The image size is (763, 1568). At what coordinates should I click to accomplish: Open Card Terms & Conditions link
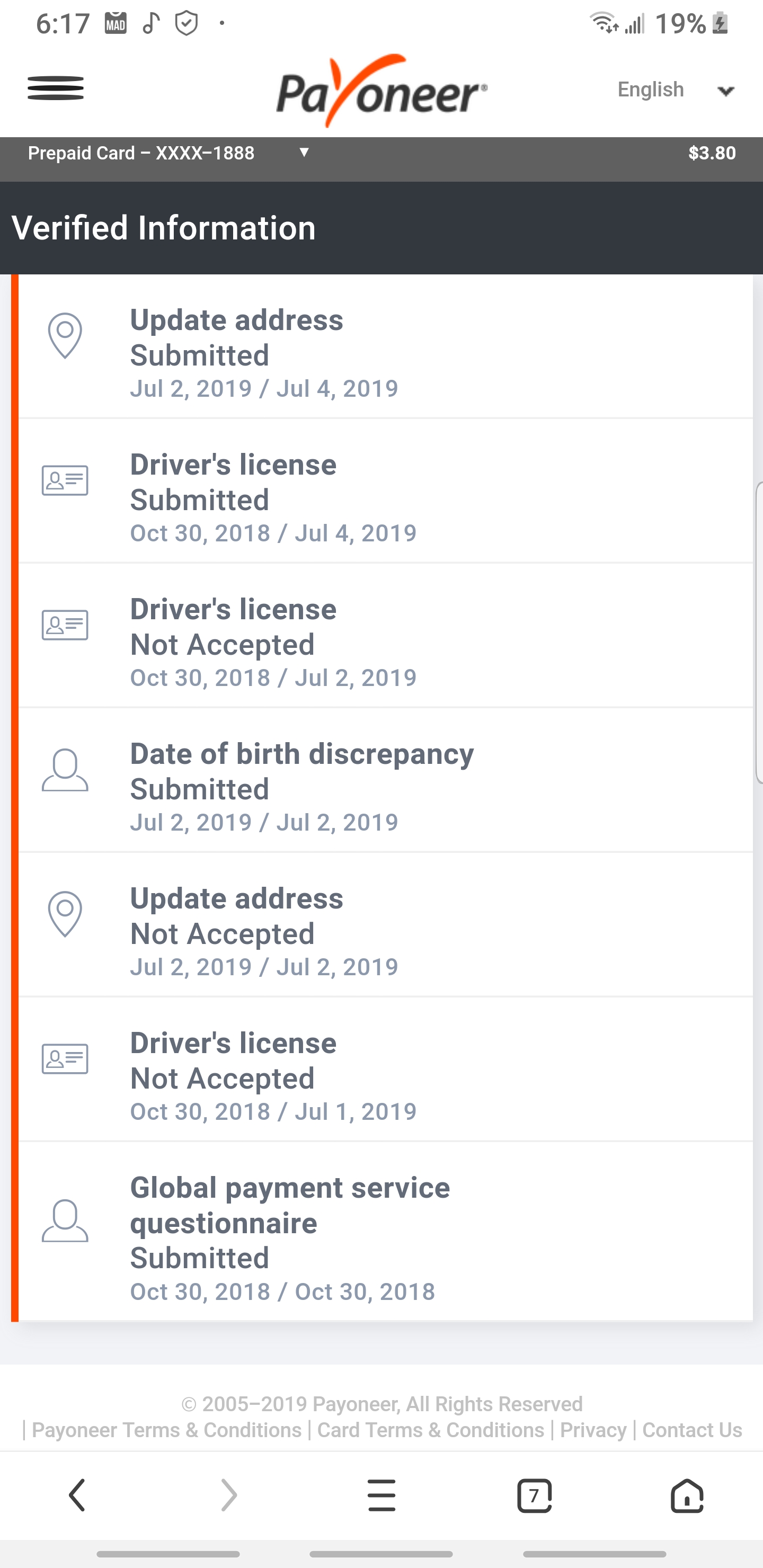[x=431, y=1430]
